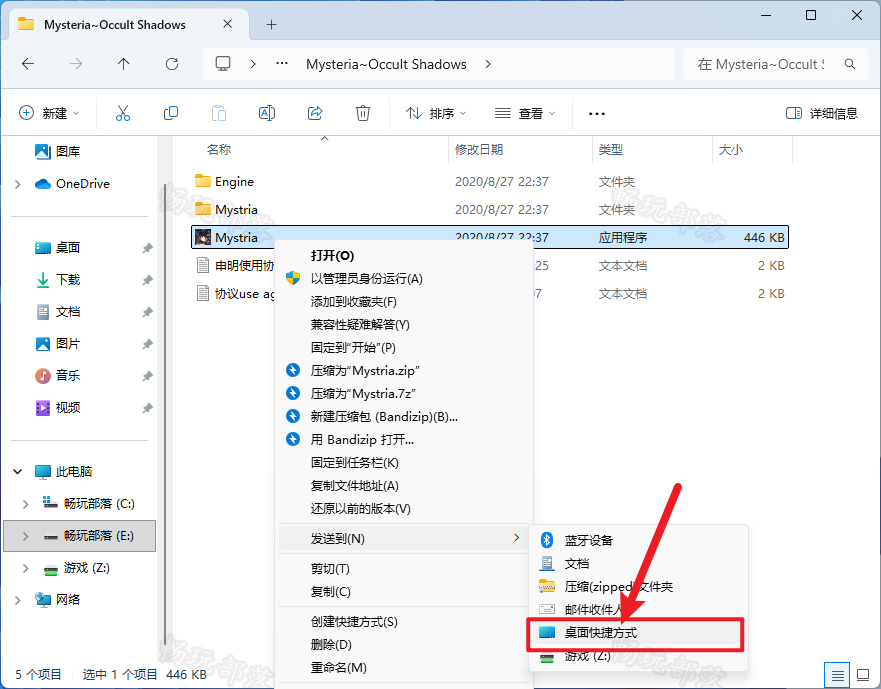This screenshot has width=881, height=689.
Task: Choose 兼容性疑难解答(Y) menu entry
Action: (x=403, y=325)
